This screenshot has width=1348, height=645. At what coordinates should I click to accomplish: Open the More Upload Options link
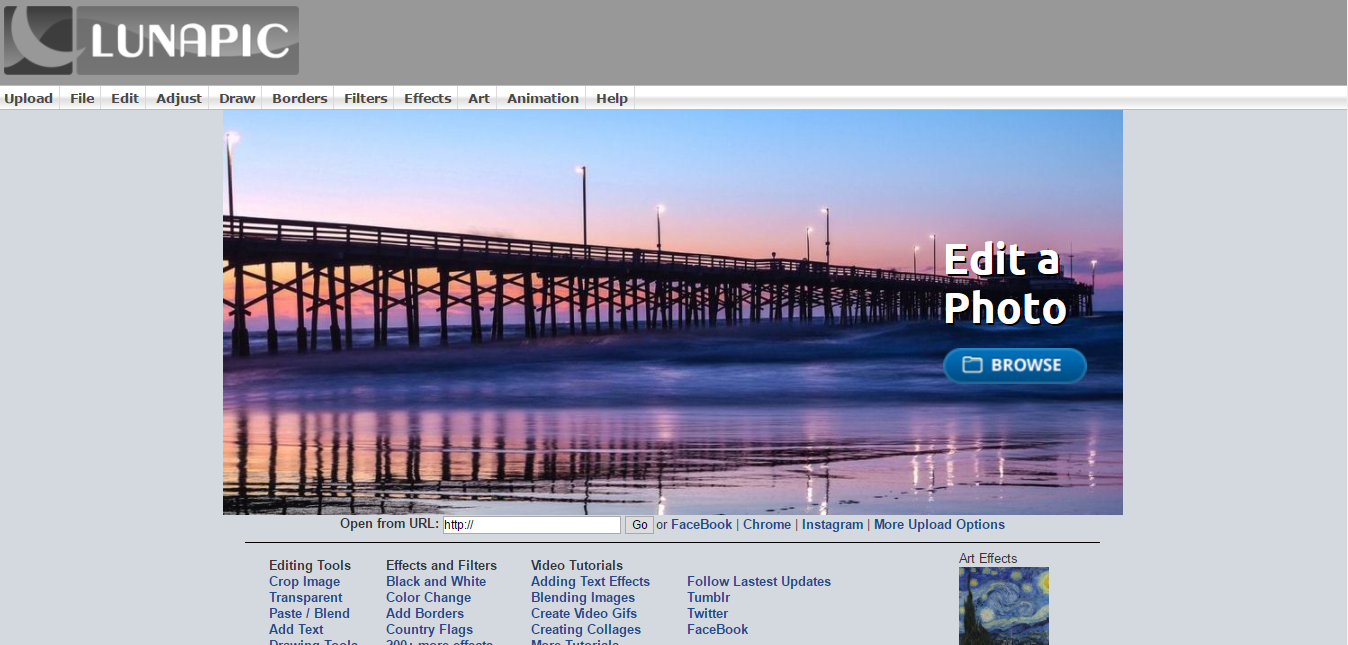[x=939, y=525]
